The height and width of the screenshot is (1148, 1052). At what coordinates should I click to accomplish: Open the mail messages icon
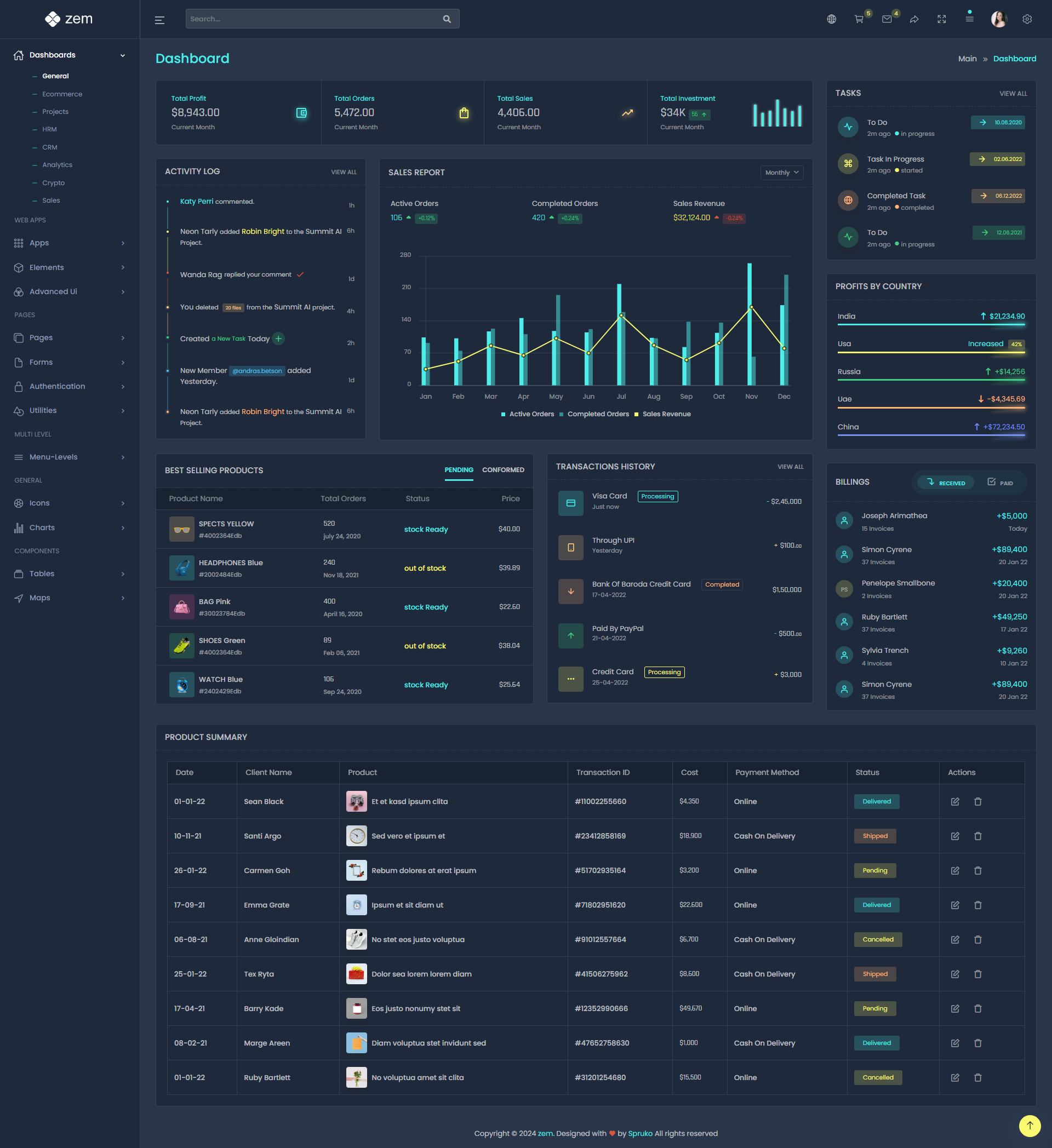coord(887,19)
